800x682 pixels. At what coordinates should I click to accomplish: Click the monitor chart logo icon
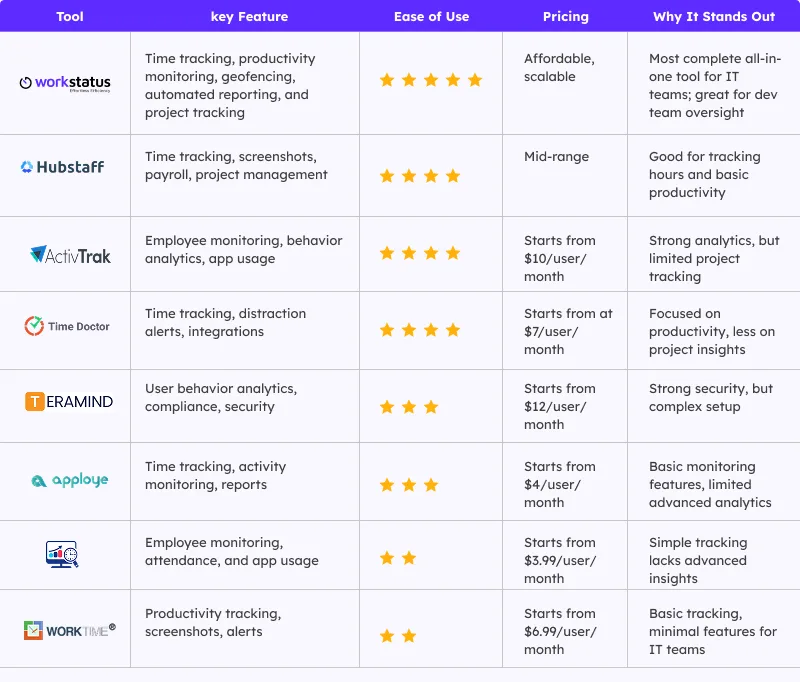point(61,554)
